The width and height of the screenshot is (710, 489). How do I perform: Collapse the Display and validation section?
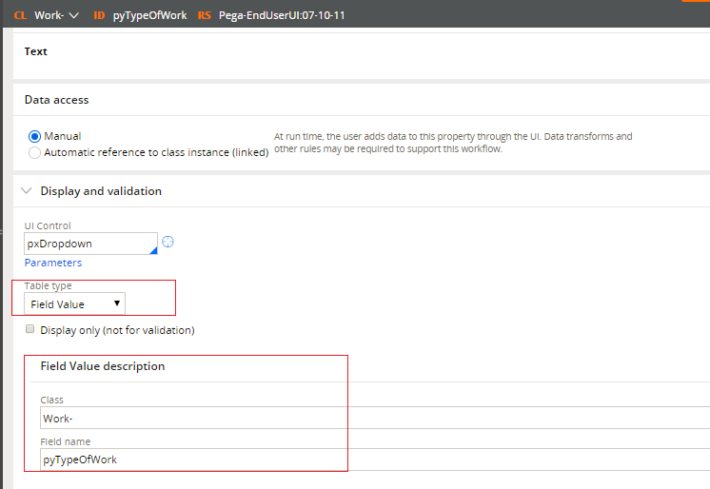click(x=26, y=191)
